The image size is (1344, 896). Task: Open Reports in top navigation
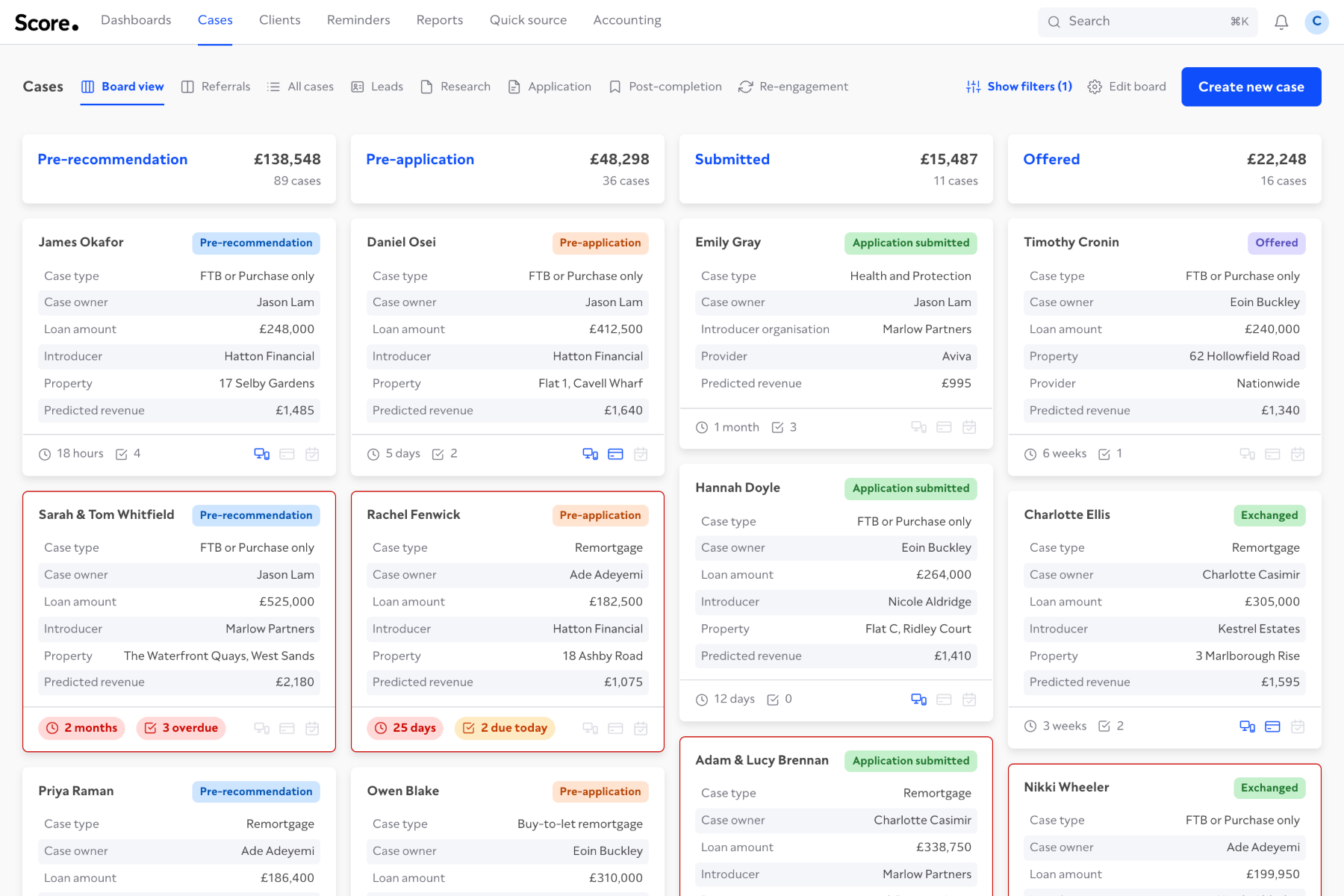440,20
